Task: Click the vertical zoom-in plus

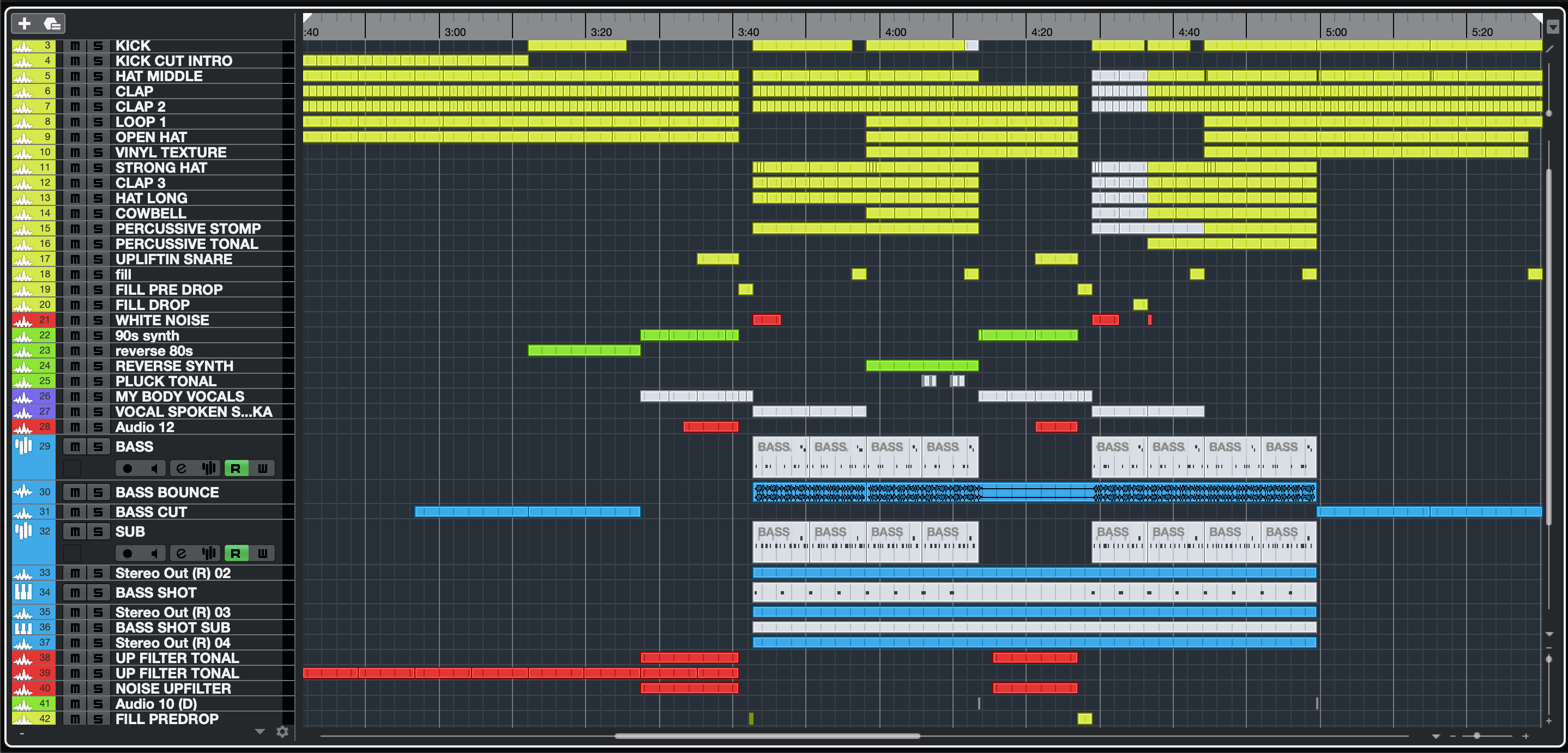Action: (1548, 721)
